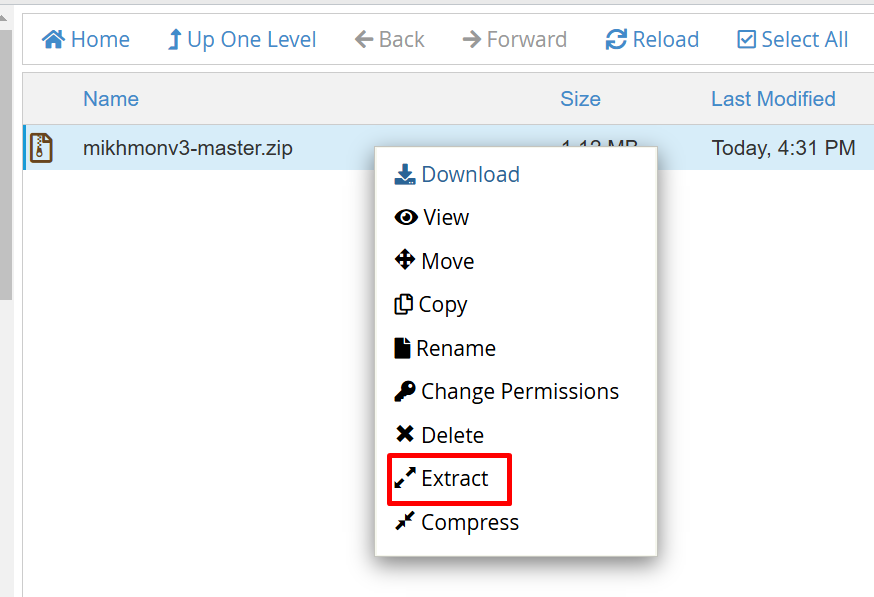
Task: Click the Up One Level arrow icon
Action: coord(174,40)
